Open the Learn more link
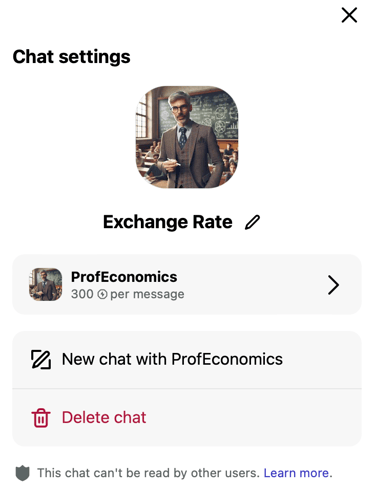 point(296,473)
